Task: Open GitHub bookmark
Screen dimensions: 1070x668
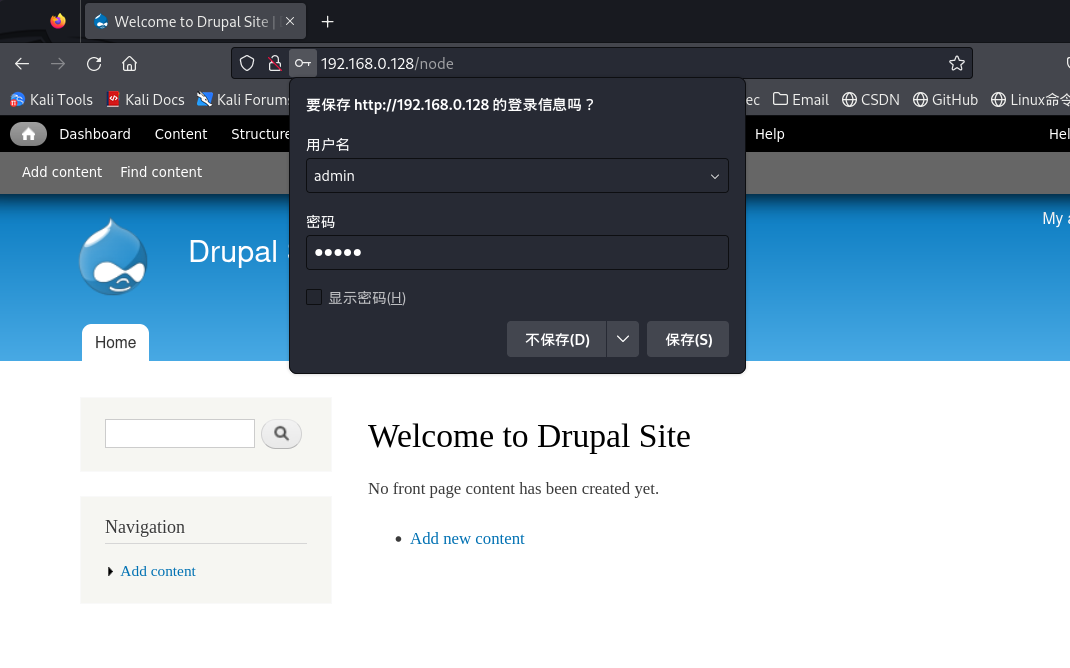Action: coord(945,100)
